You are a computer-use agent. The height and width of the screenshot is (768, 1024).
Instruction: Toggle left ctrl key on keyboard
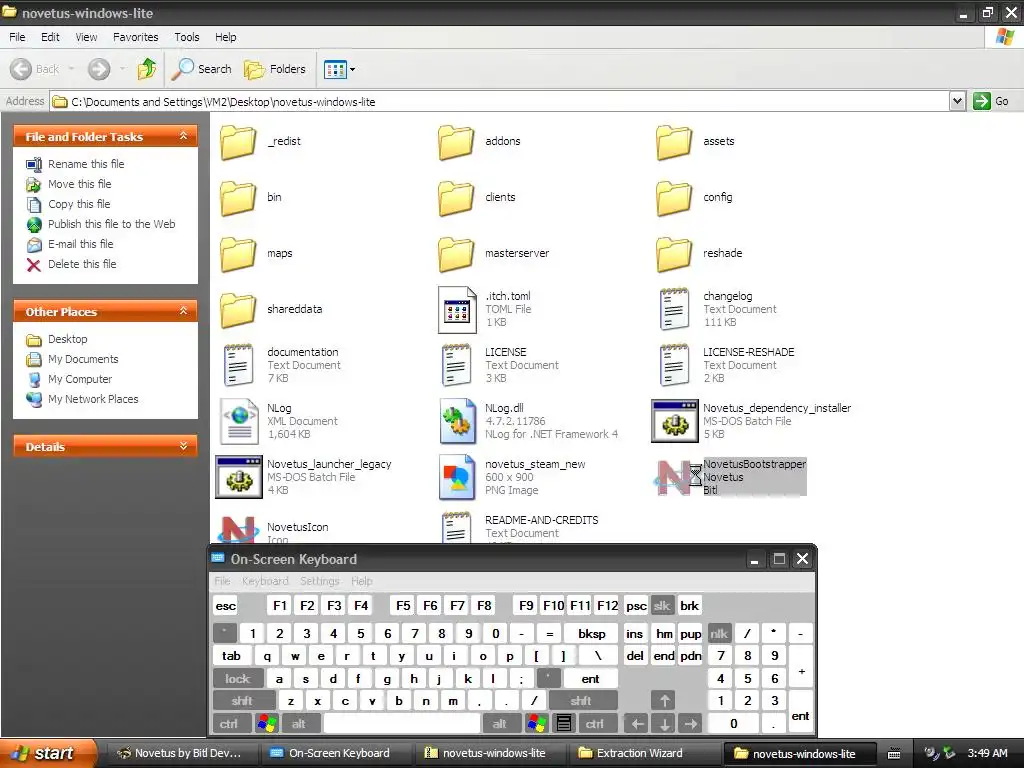(x=230, y=724)
